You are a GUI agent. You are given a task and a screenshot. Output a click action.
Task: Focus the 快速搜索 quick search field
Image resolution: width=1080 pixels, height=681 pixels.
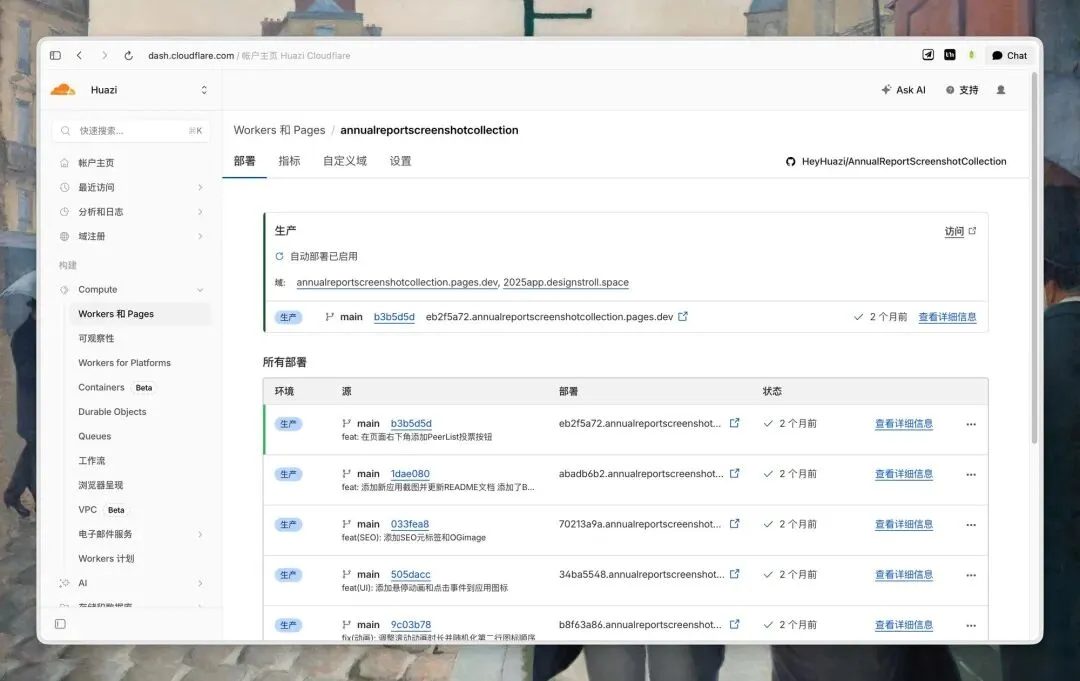[131, 130]
